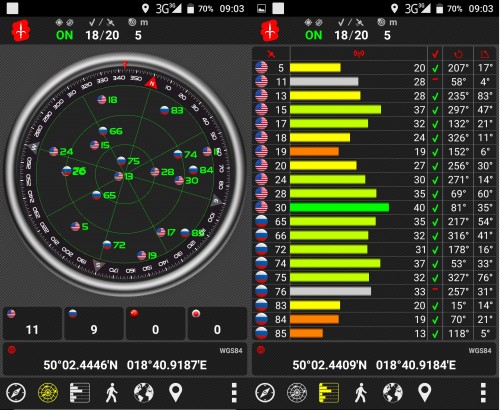The image size is (500, 410).
Task: Select the highlighted bar chart tab on right
Action: [329, 393]
